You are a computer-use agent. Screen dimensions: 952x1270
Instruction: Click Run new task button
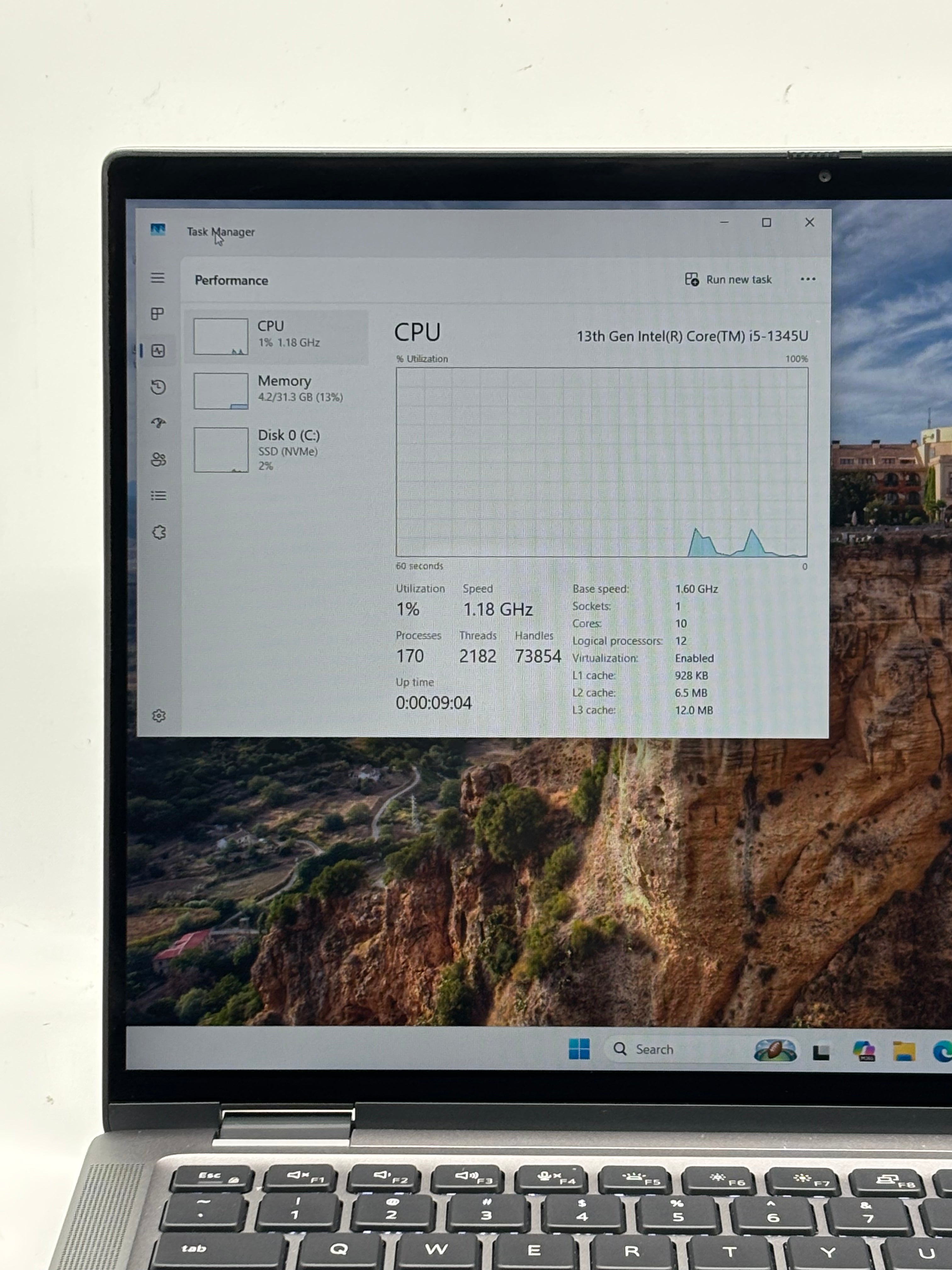tap(729, 280)
